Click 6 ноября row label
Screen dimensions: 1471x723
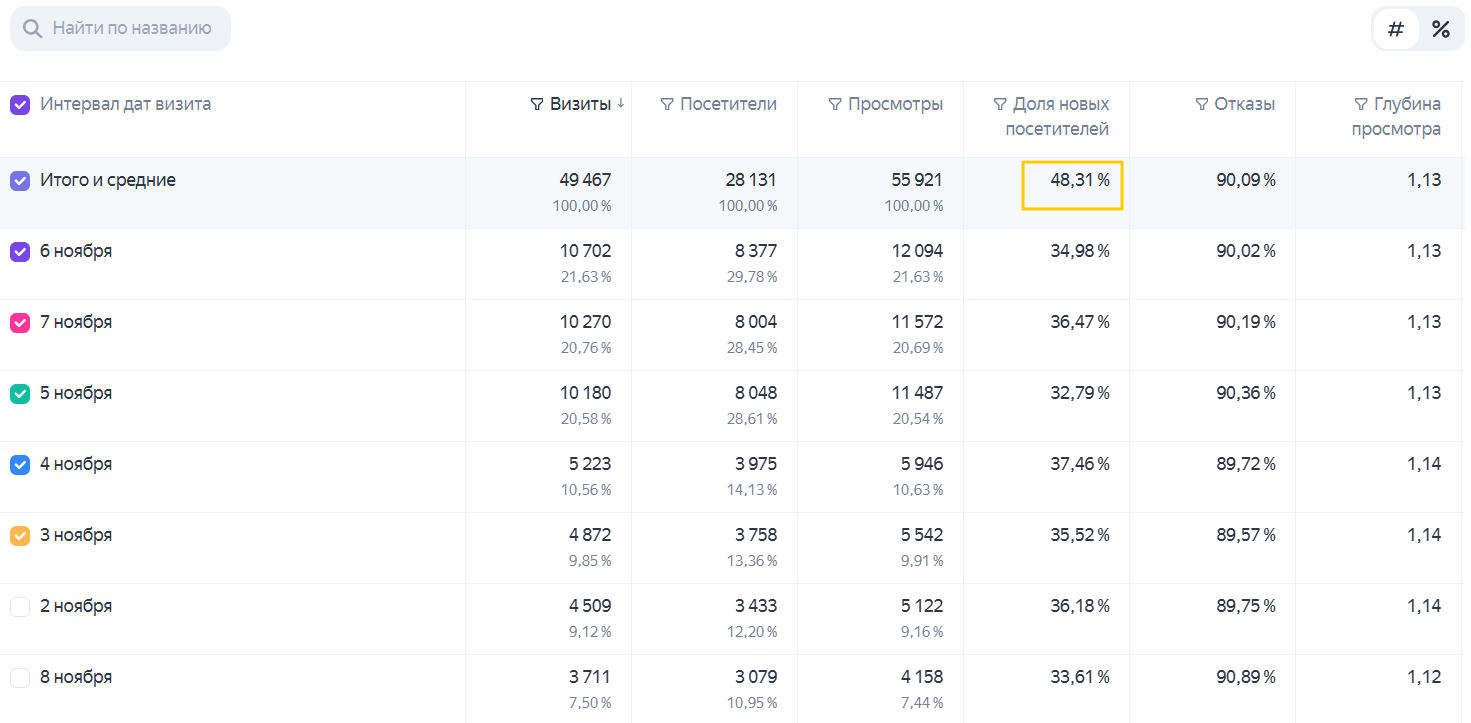tap(76, 251)
